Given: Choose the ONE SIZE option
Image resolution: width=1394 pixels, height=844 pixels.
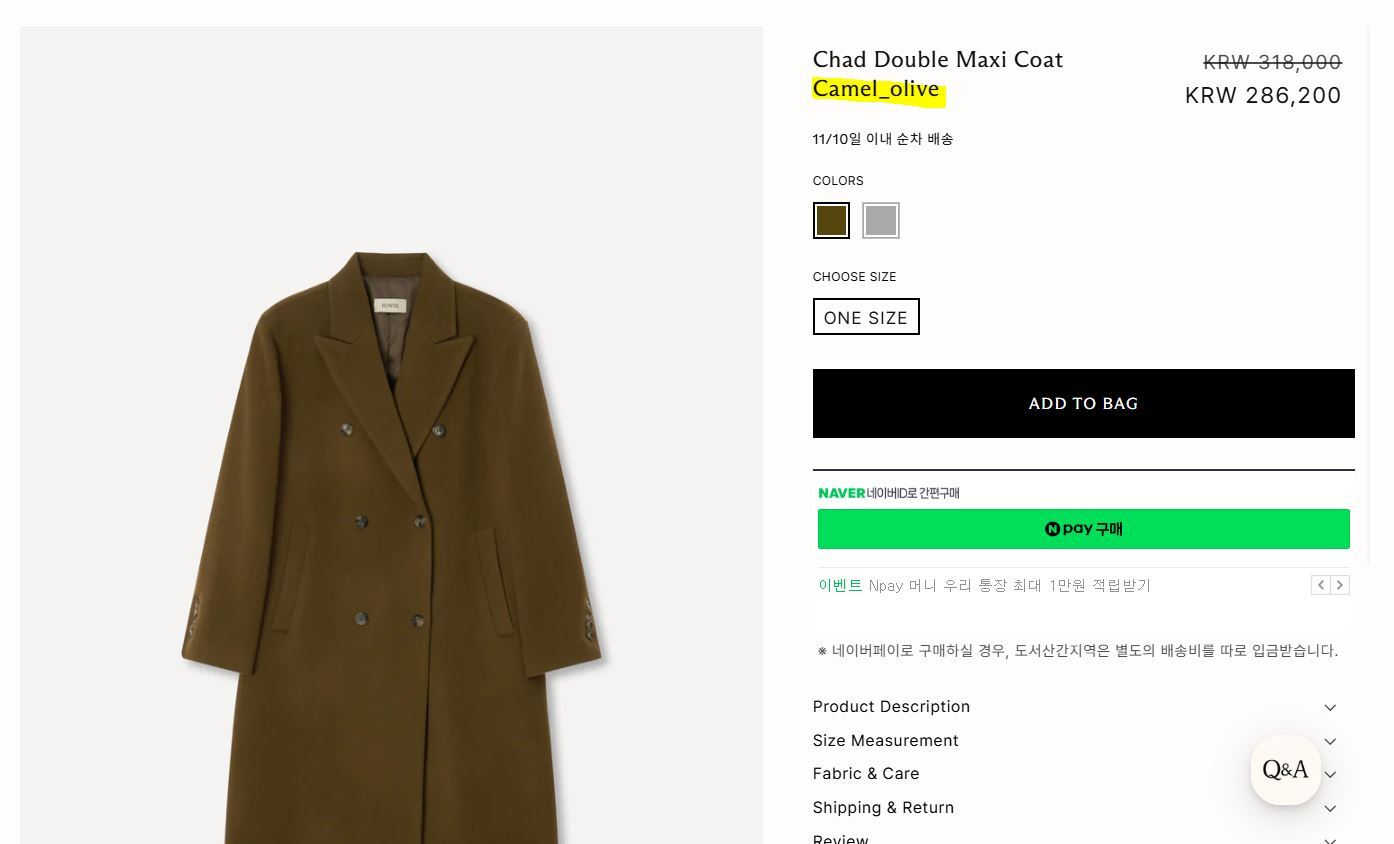Looking at the screenshot, I should coord(866,317).
